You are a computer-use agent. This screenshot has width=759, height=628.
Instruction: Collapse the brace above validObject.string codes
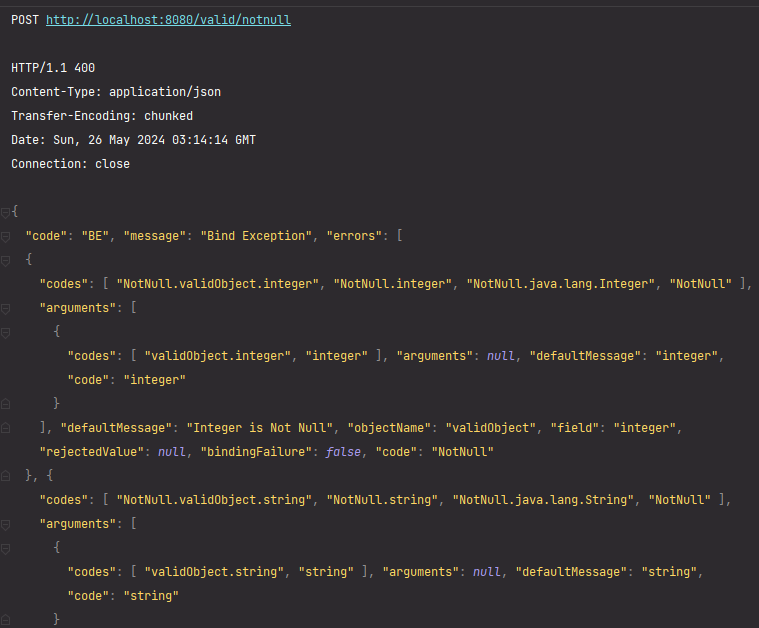[x=5, y=549]
